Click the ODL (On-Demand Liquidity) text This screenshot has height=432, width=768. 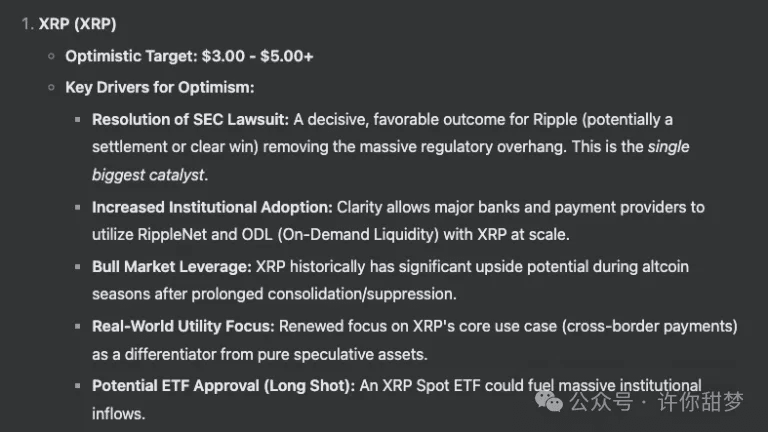pyautogui.click(x=340, y=235)
